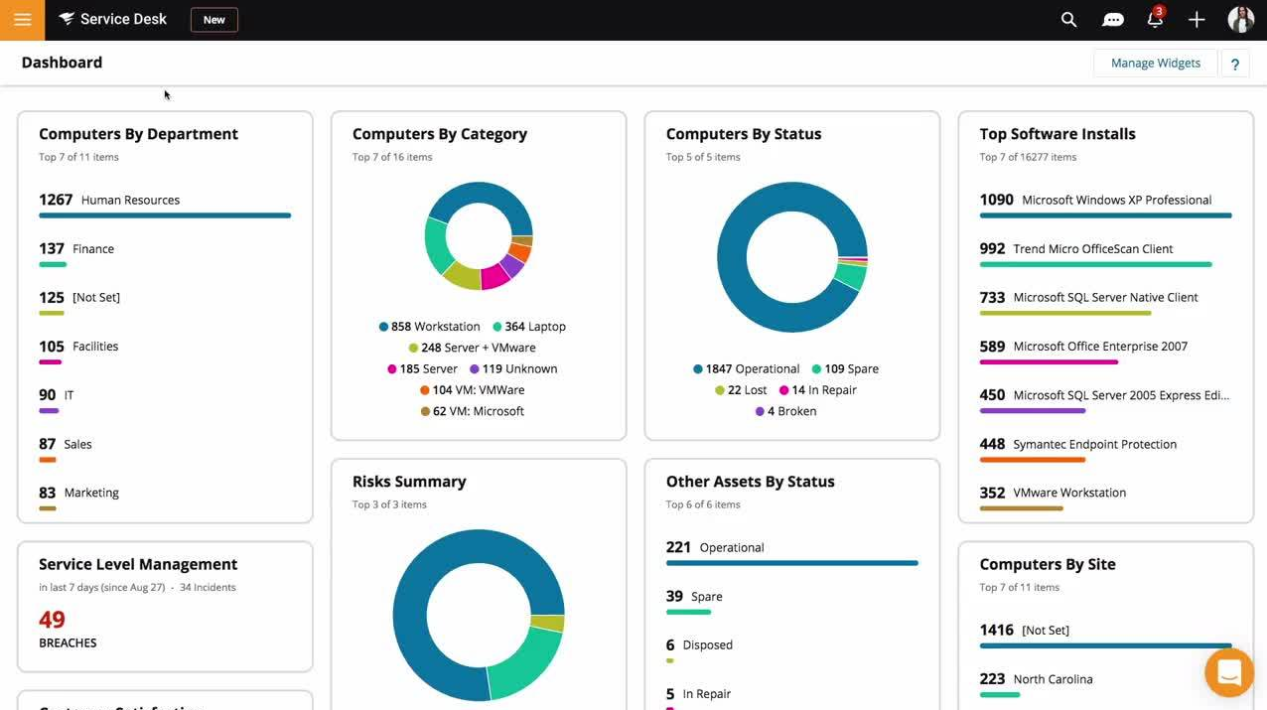Select the 62 VM: Microsoft legend entry
The width and height of the screenshot is (1267, 710).
pyautogui.click(x=472, y=411)
